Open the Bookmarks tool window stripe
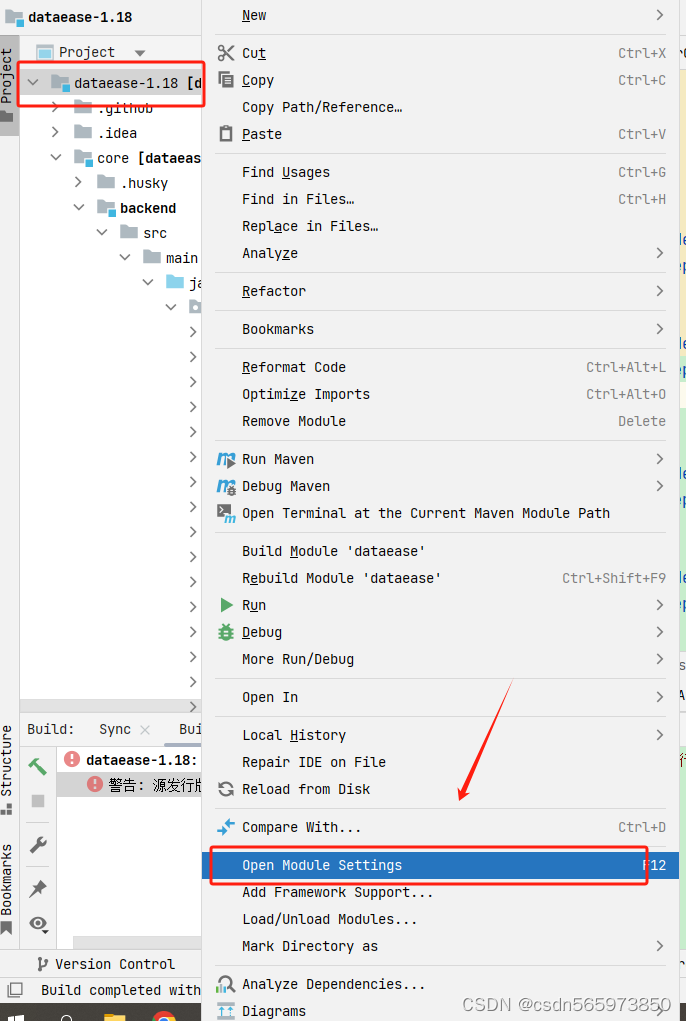 click(7, 888)
